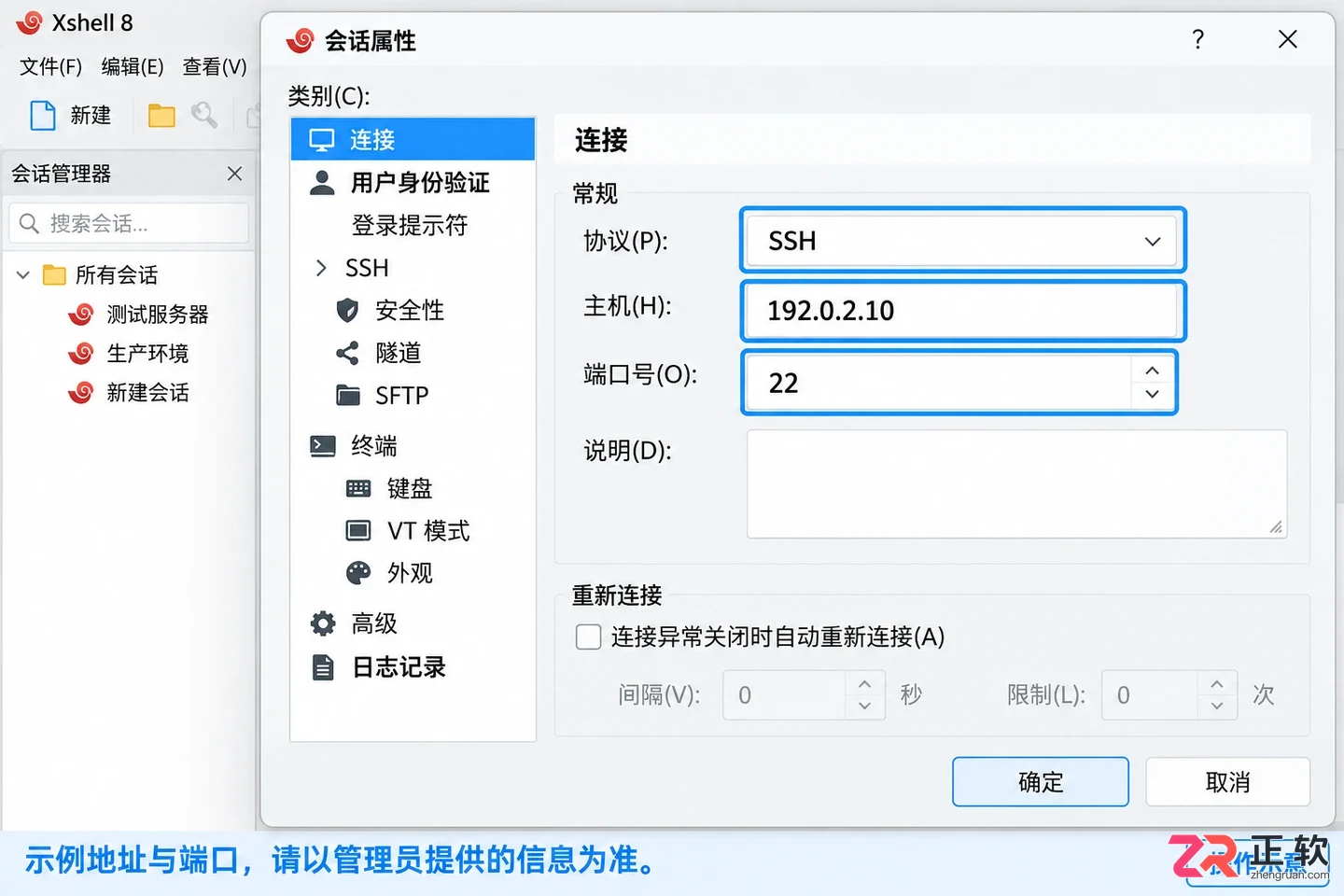The width and height of the screenshot is (1344, 896).
Task: Decrease 限制 limit with down arrow
Action: [x=1217, y=707]
